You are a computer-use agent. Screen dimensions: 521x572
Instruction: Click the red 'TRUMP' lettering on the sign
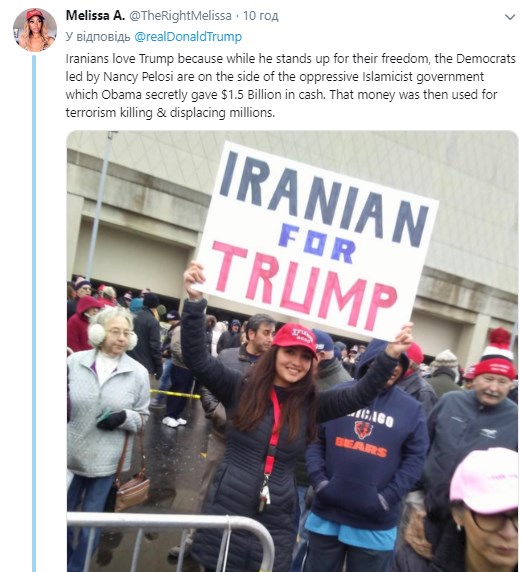[304, 284]
